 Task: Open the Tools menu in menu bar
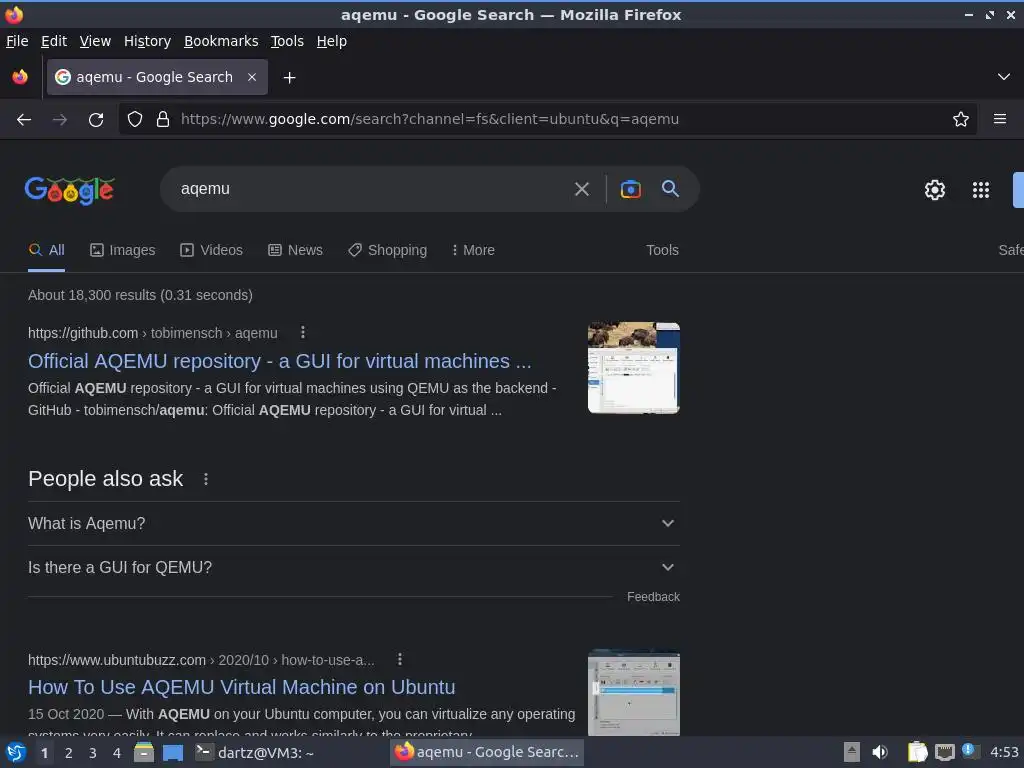coord(287,41)
